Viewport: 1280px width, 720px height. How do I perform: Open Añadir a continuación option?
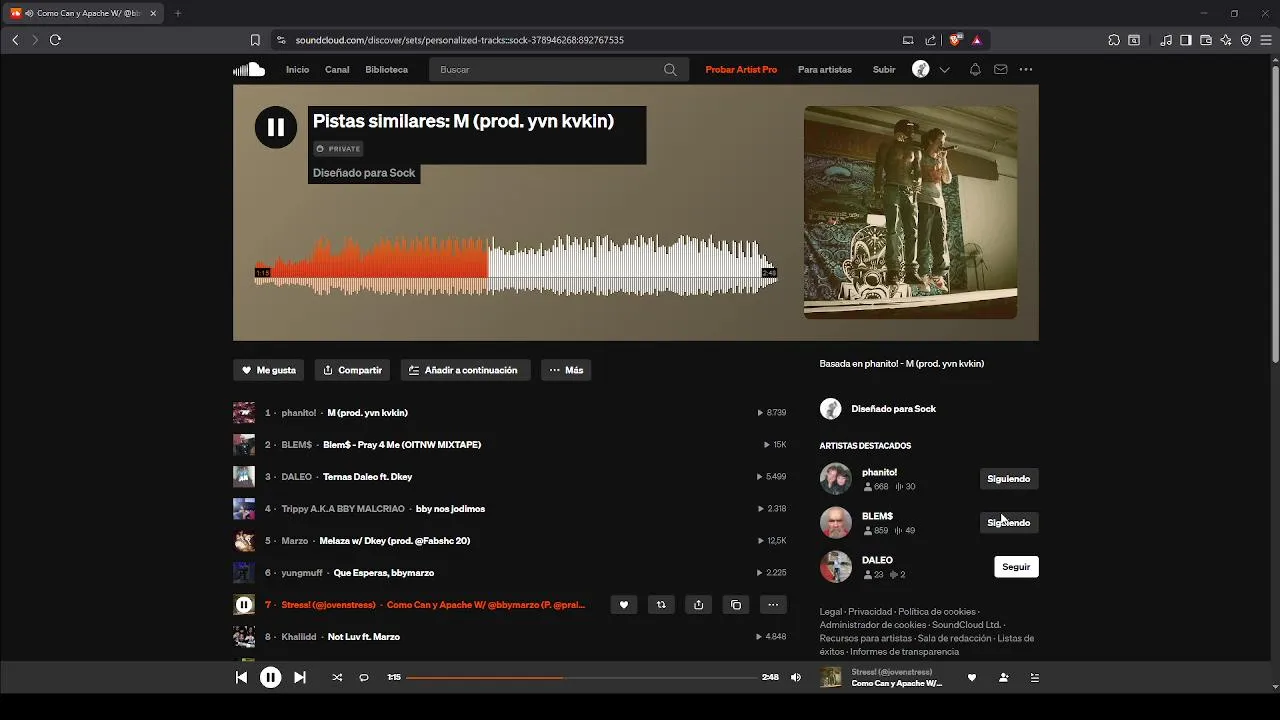click(x=465, y=370)
